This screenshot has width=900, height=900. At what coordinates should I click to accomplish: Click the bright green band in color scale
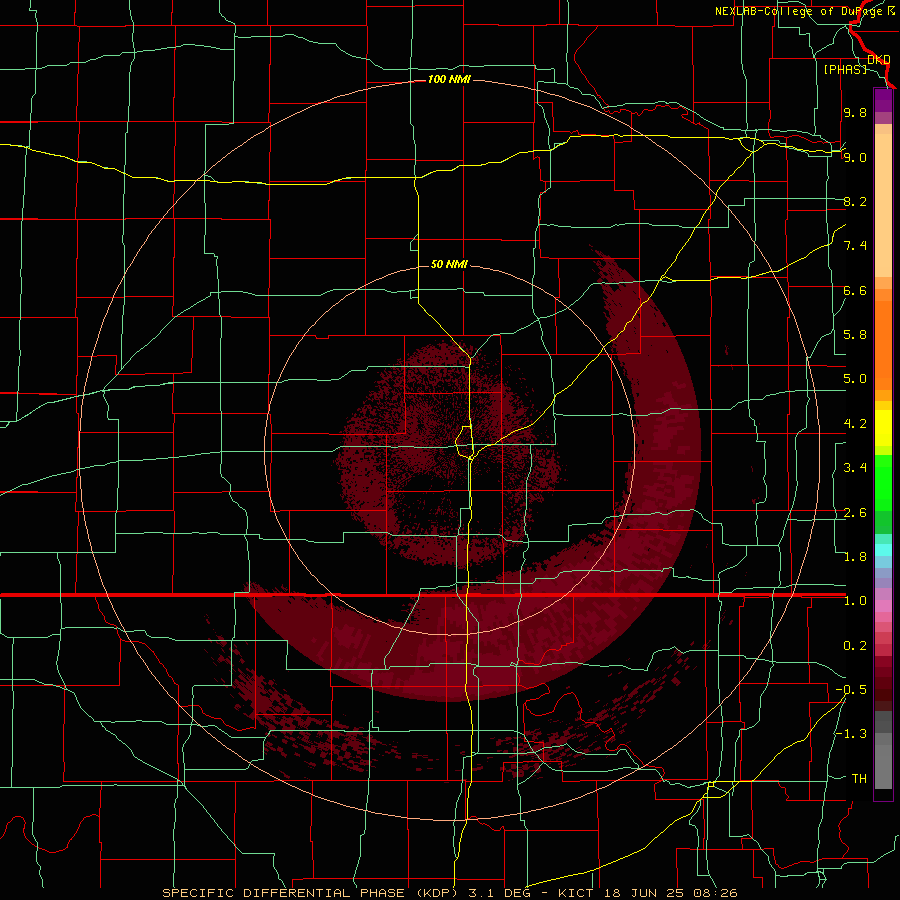tap(883, 484)
